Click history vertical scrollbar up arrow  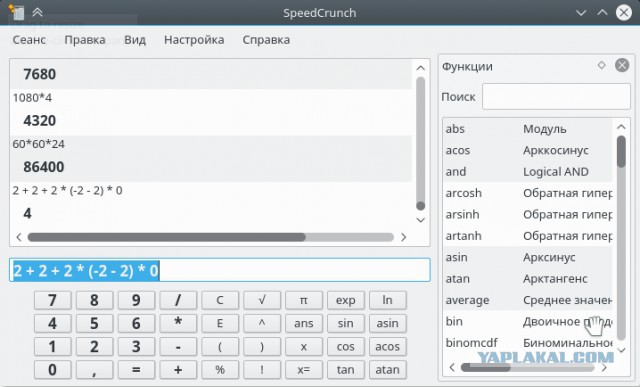420,68
